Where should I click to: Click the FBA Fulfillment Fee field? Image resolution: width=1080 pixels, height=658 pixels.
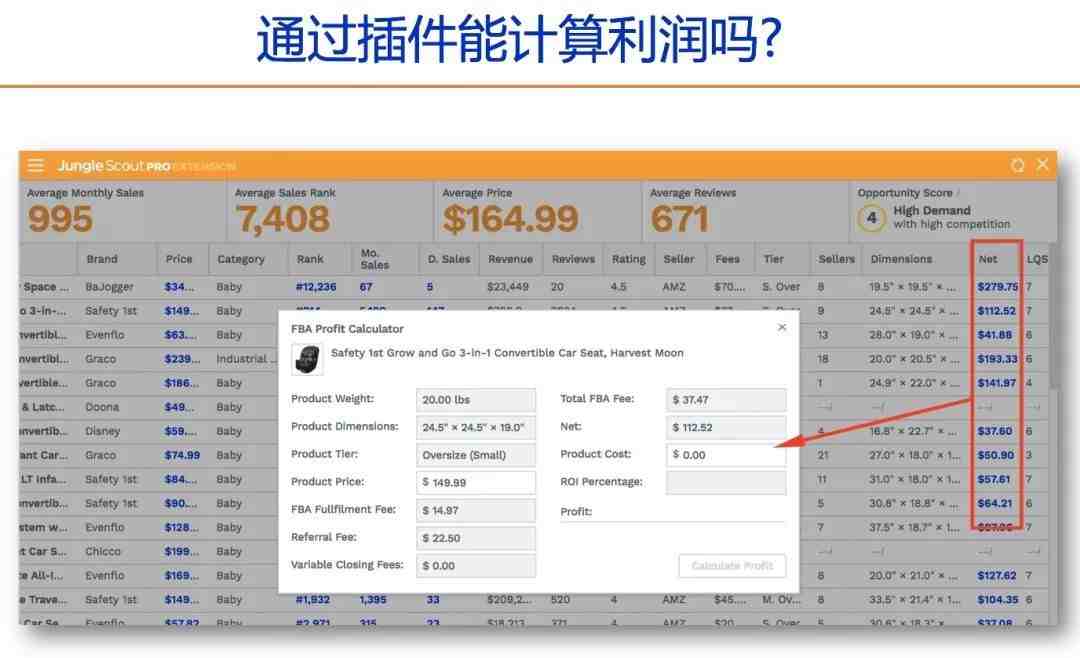475,511
